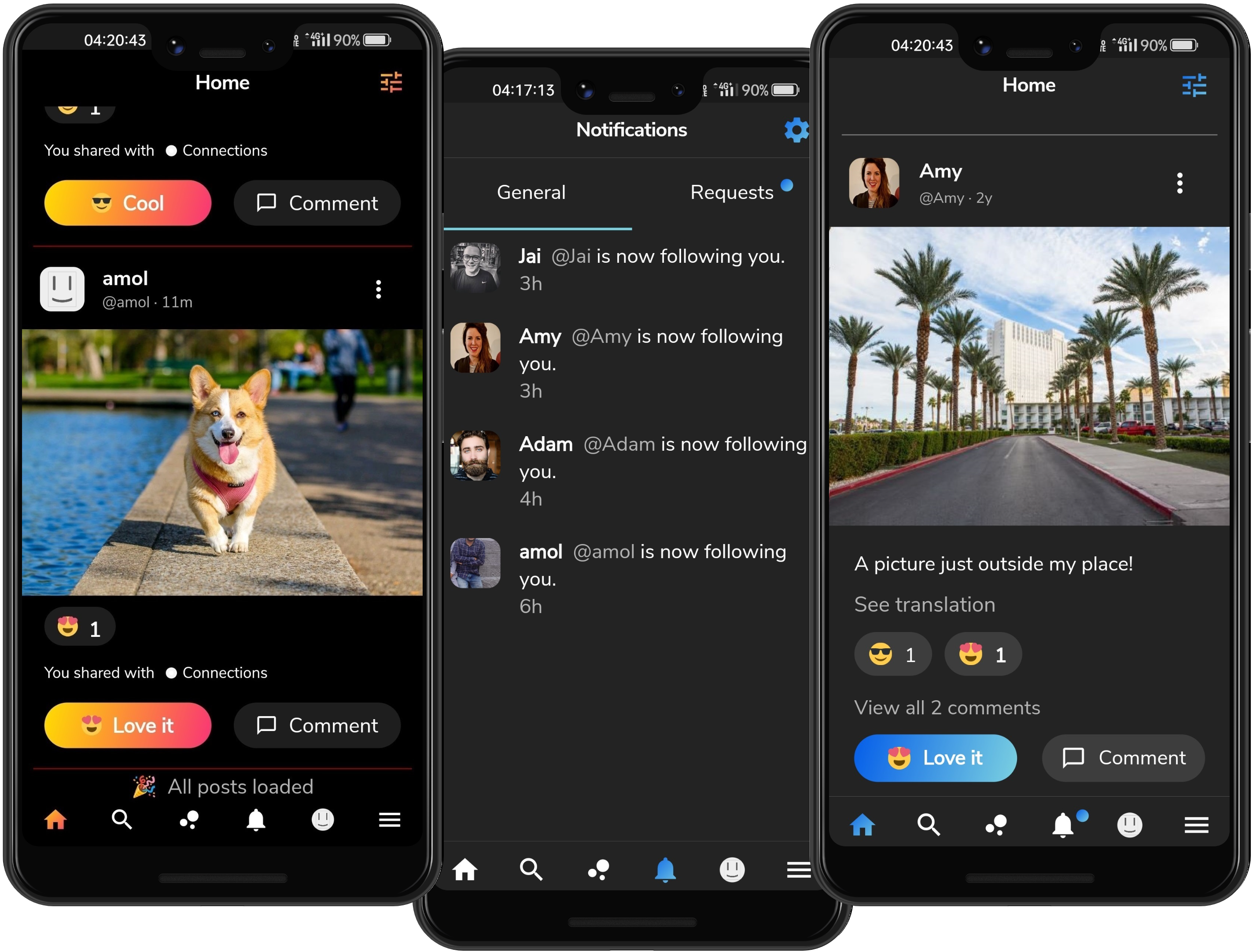The width and height of the screenshot is (1253, 952).
Task: Open the connections dots icon on left phone
Action: click(189, 820)
